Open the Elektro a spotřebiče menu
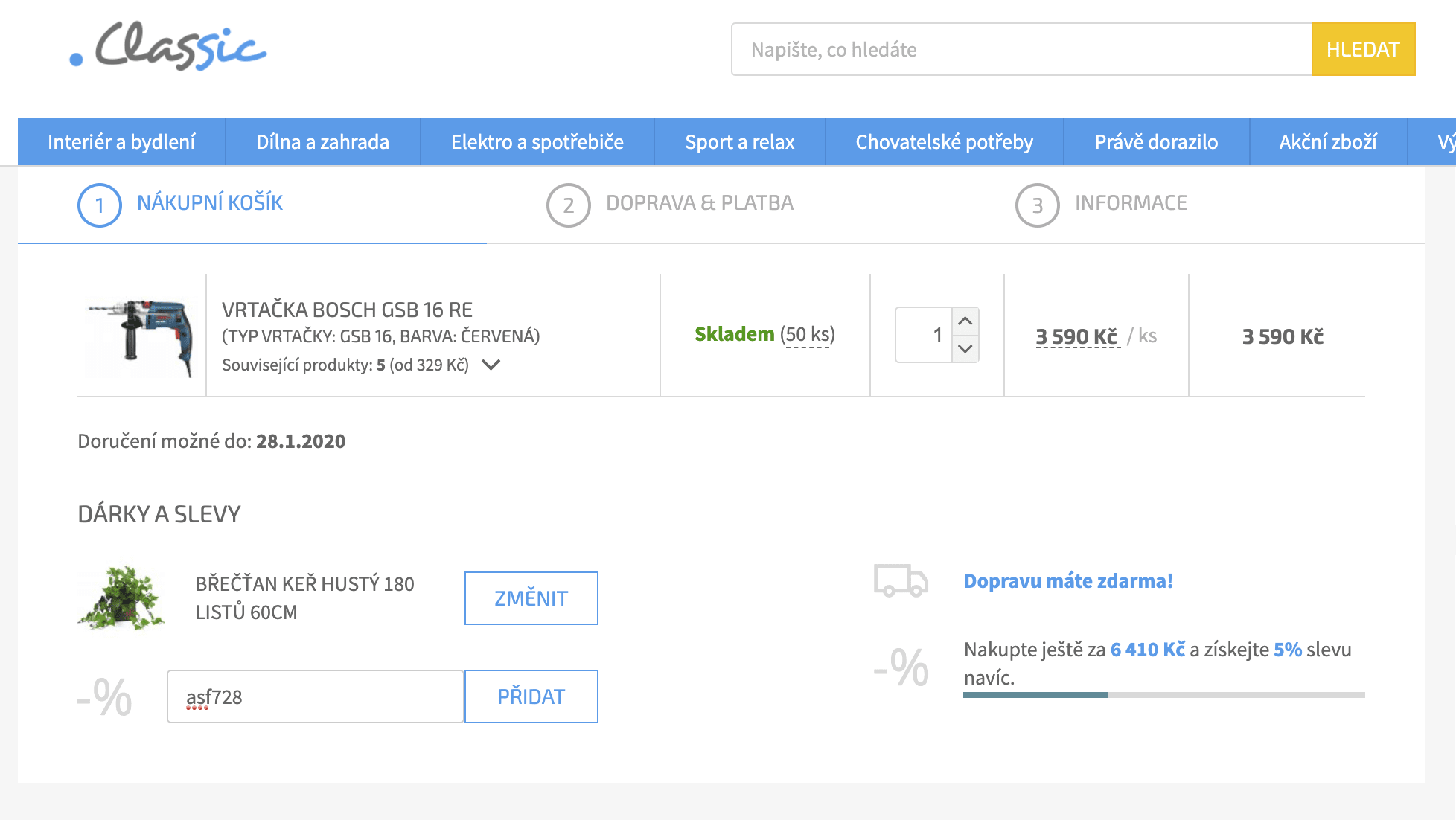The image size is (1456, 820). pos(537,141)
